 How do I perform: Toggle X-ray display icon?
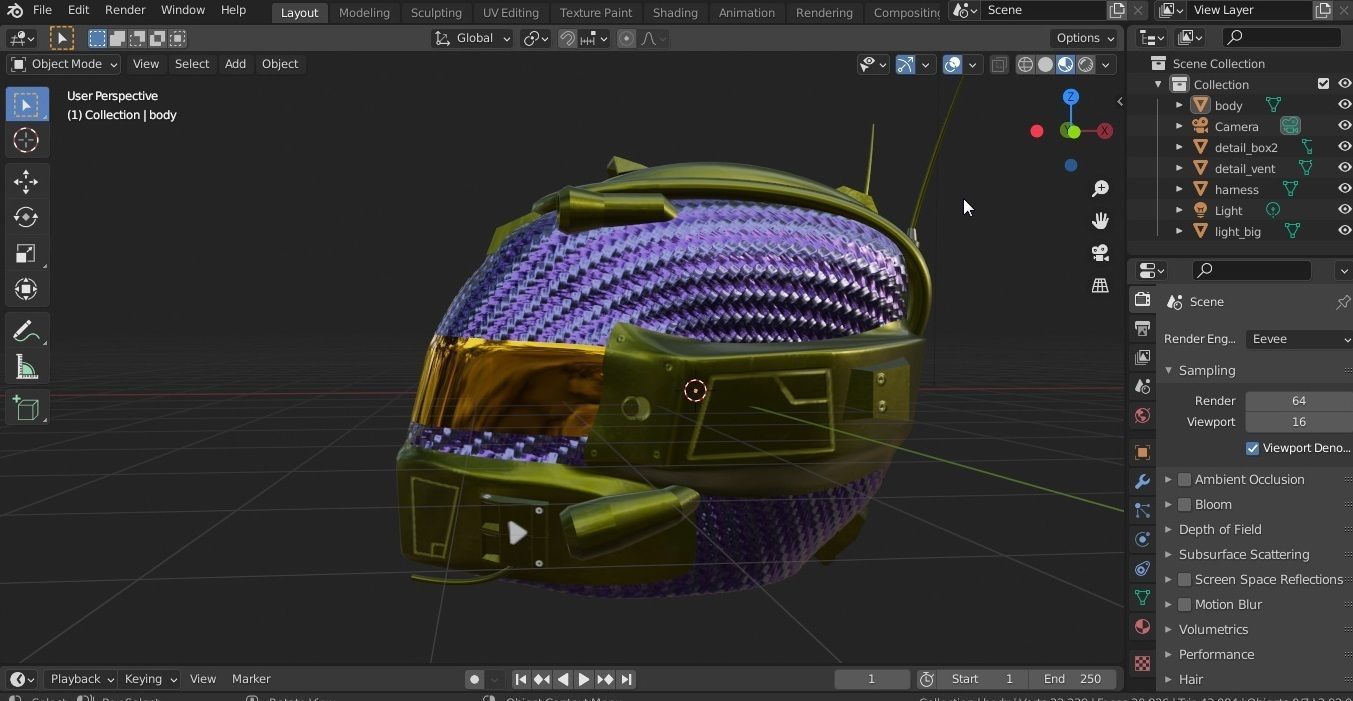999,64
